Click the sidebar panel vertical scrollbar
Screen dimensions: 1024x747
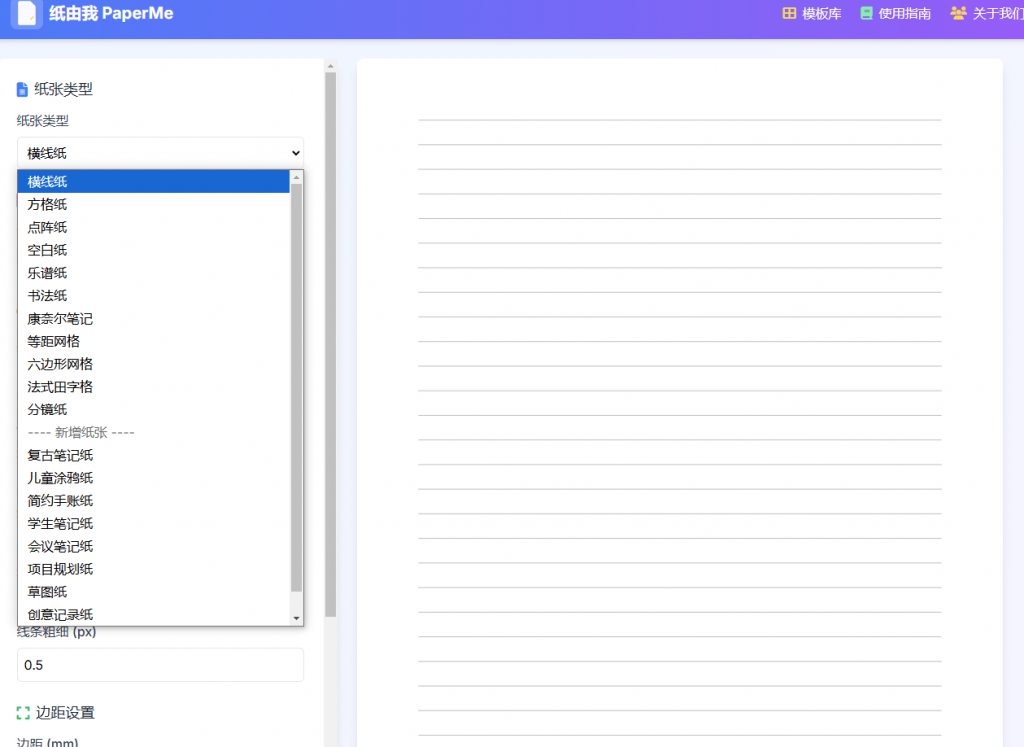pyautogui.click(x=331, y=340)
